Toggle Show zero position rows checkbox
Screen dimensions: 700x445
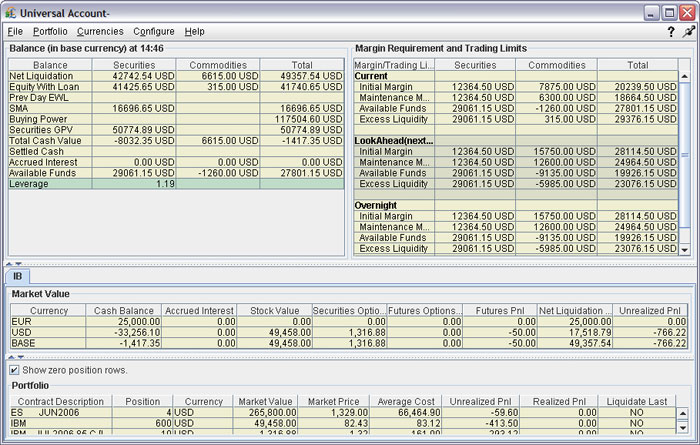coord(14,371)
